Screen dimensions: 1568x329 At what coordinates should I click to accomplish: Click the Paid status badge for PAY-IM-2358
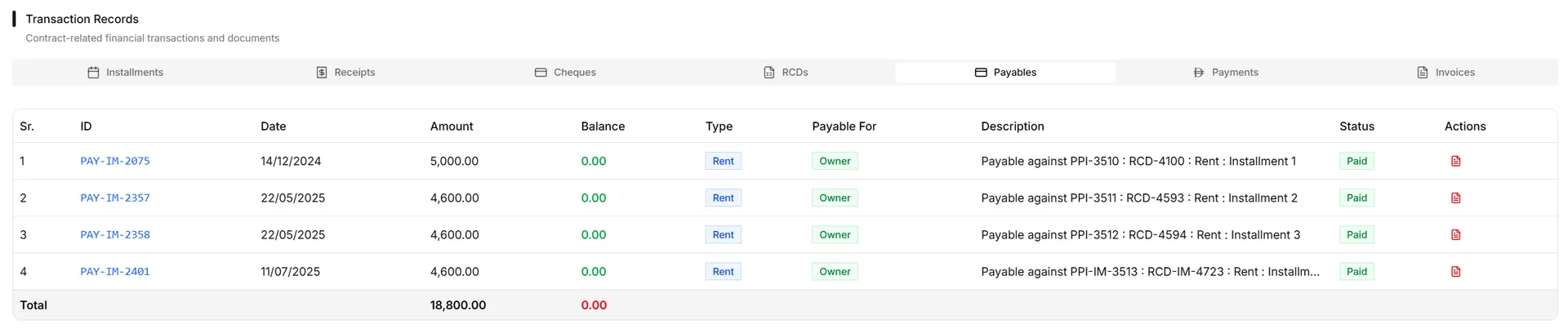pos(1356,234)
